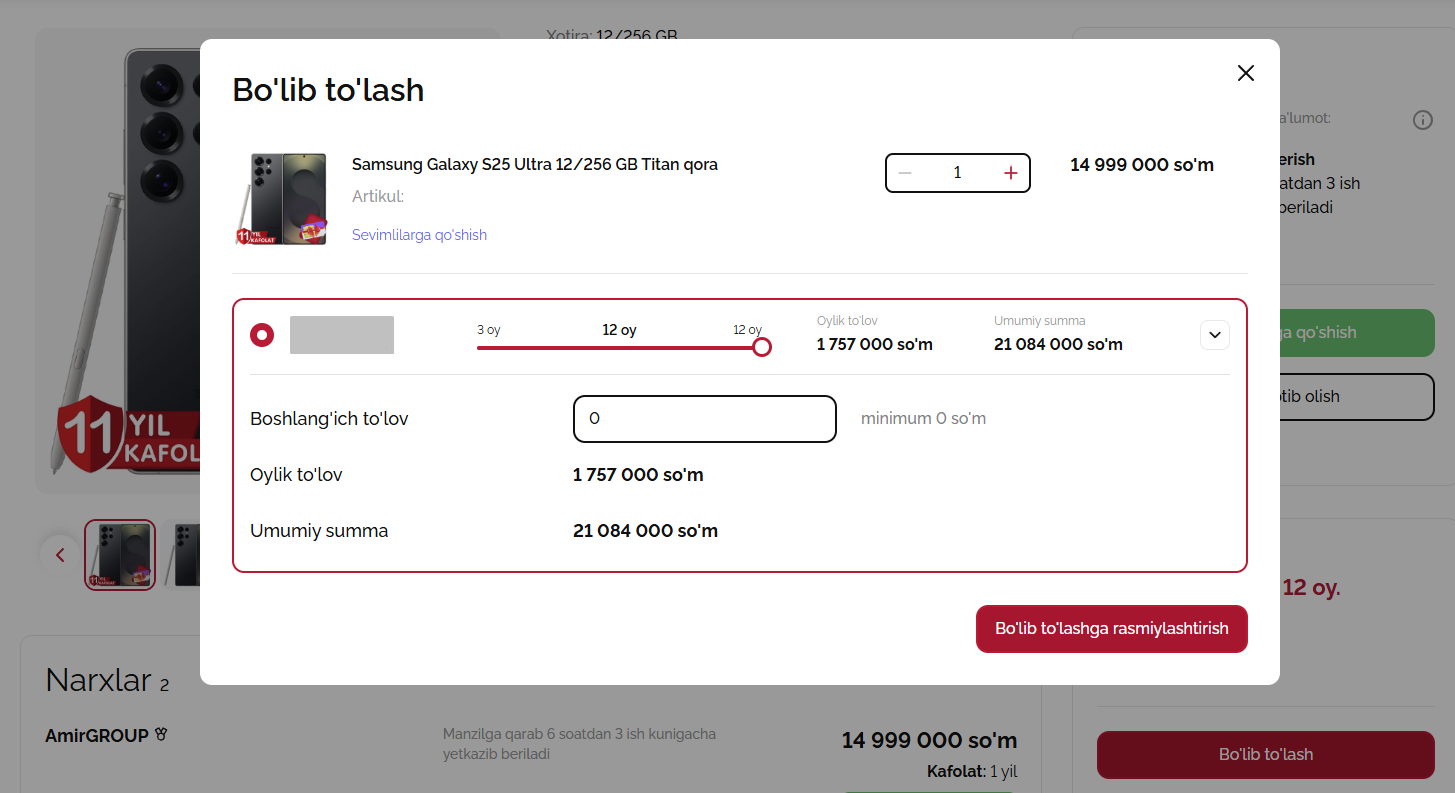This screenshot has width=1455, height=793.
Task: Close the Bo'lib to'lash dialog
Action: click(x=1245, y=73)
